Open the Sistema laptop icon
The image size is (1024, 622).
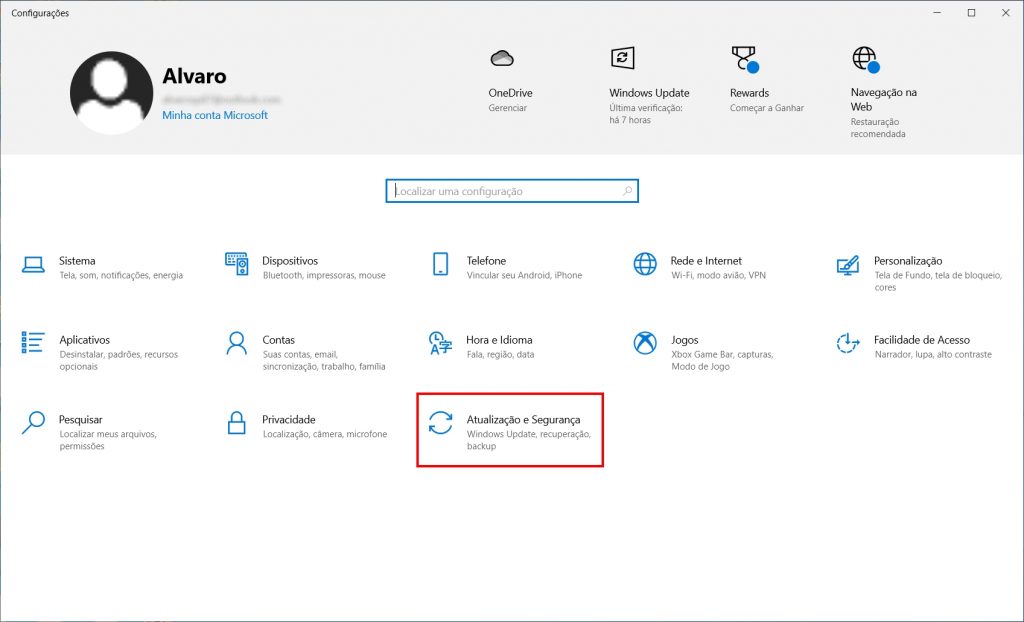pos(34,265)
